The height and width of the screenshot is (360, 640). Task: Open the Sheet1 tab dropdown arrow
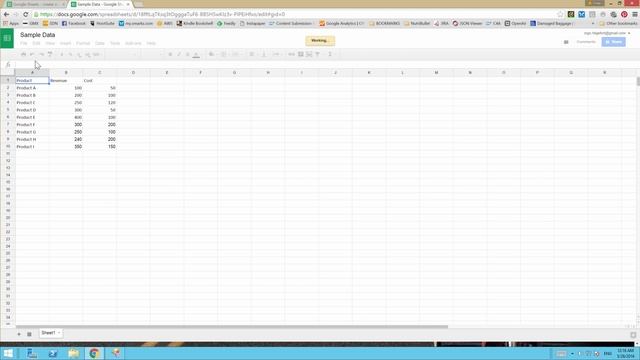(59, 333)
